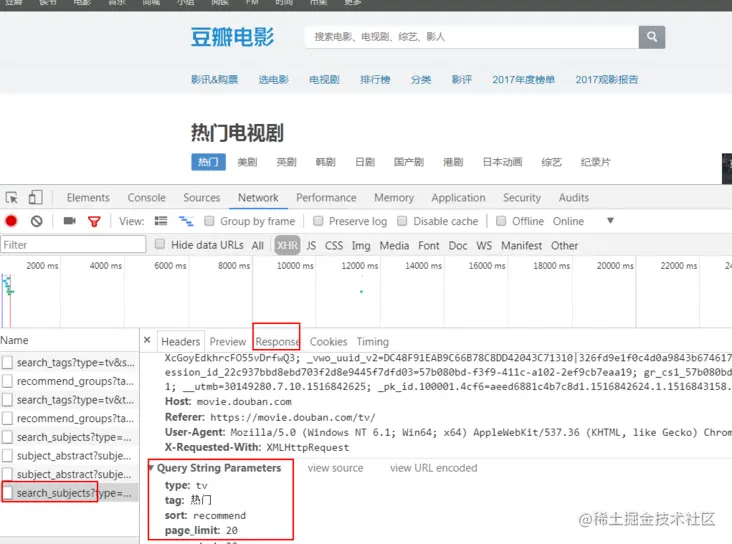Click the view source link

(335, 468)
